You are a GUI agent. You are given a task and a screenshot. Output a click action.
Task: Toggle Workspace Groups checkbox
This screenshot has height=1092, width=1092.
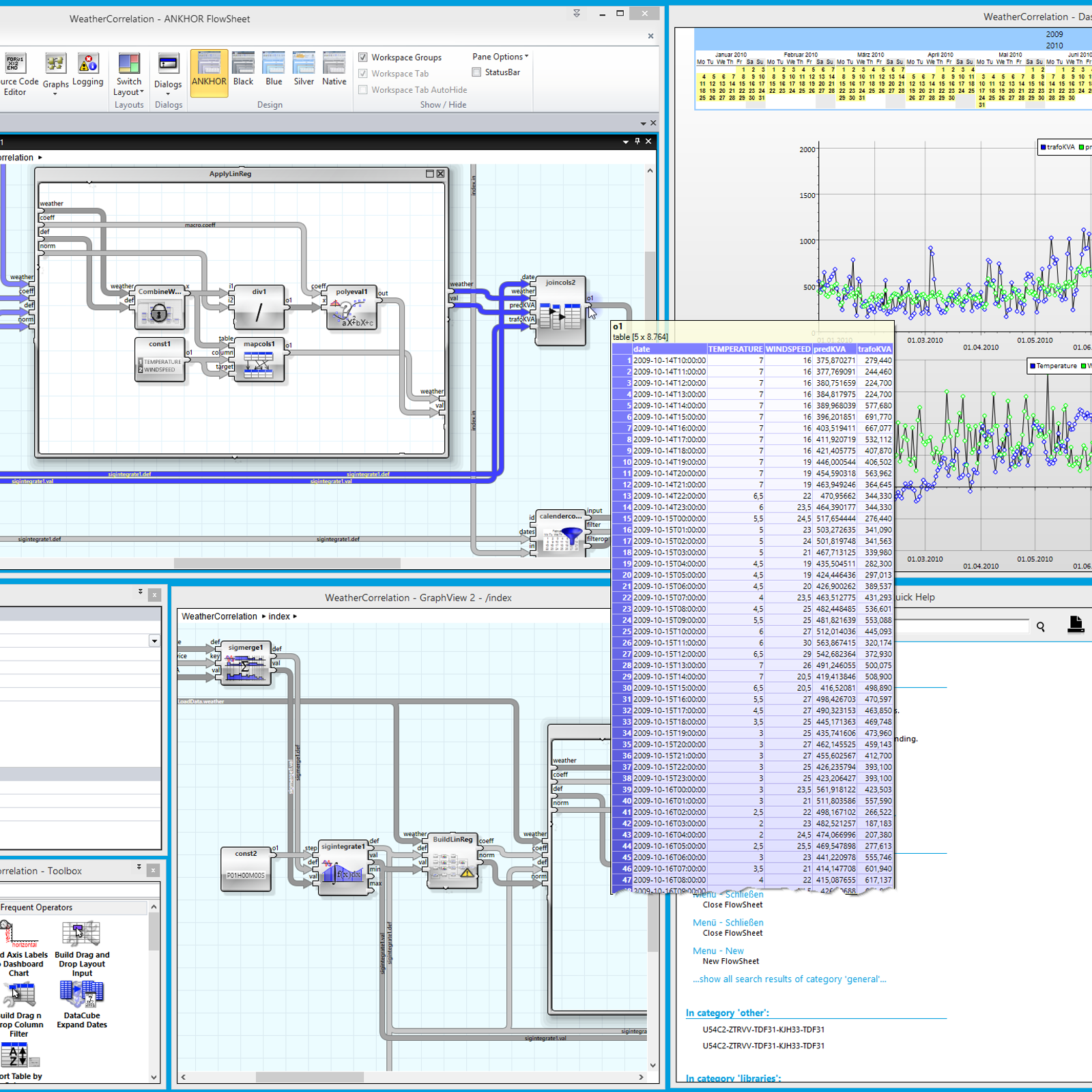click(x=363, y=57)
